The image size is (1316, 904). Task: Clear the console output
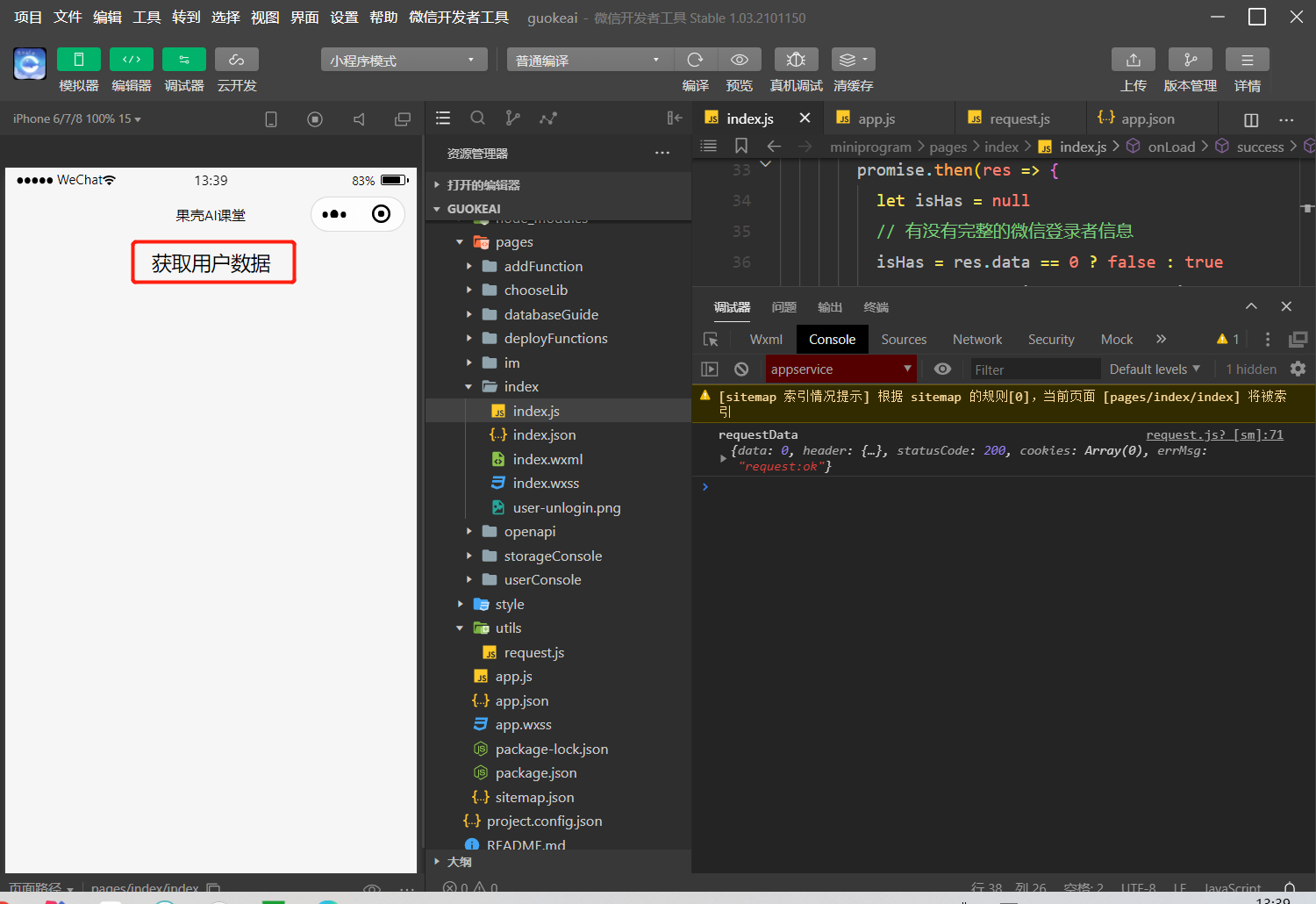(741, 369)
